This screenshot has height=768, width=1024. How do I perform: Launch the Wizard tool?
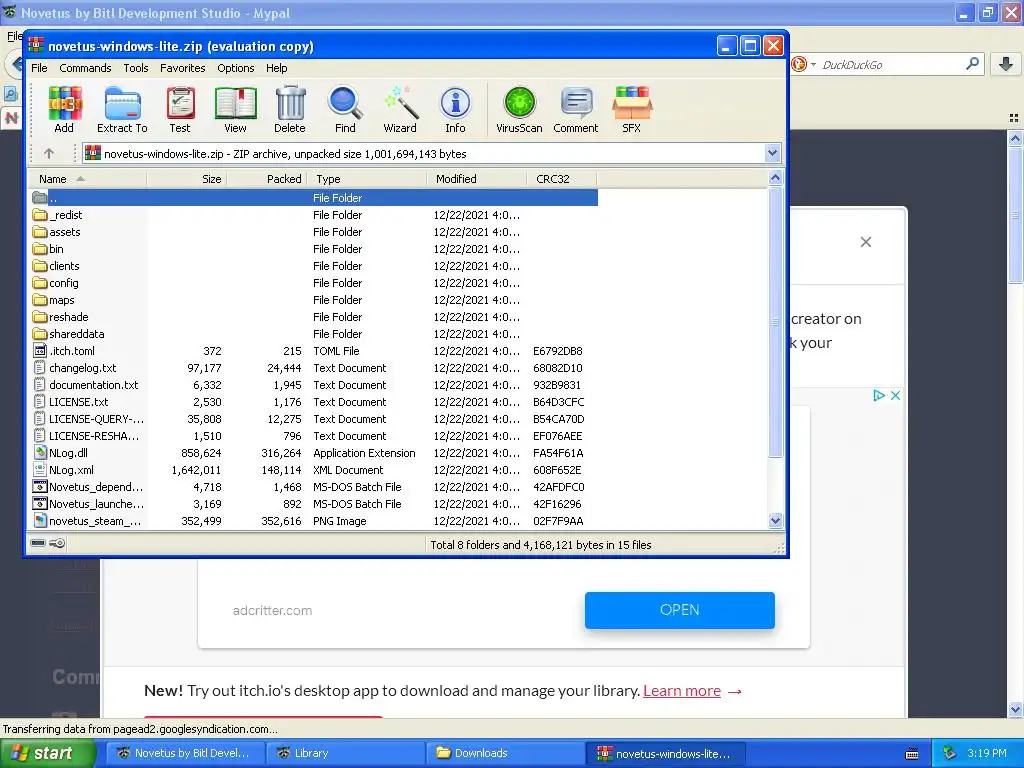click(x=400, y=109)
